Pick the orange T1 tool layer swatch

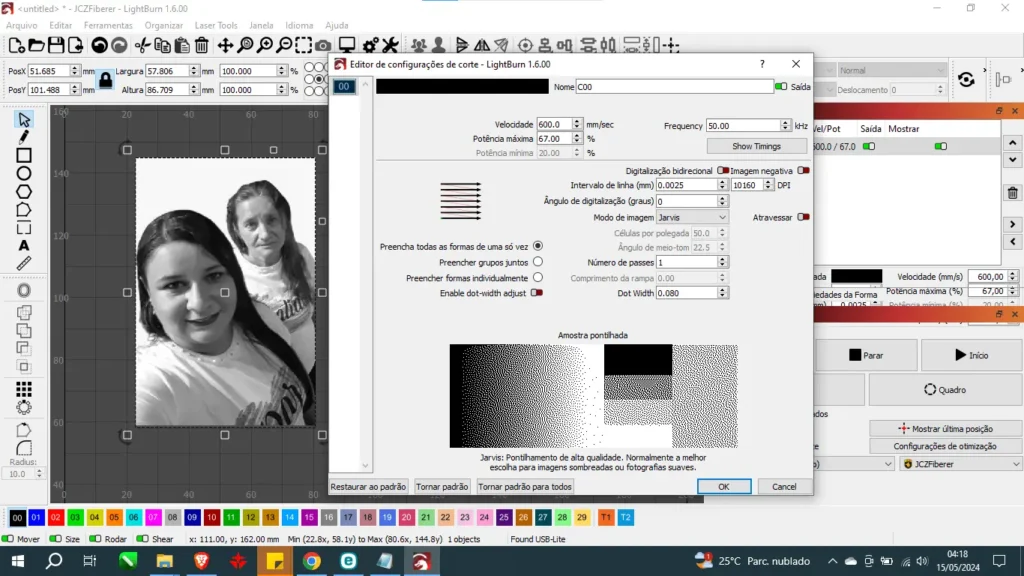(x=606, y=517)
